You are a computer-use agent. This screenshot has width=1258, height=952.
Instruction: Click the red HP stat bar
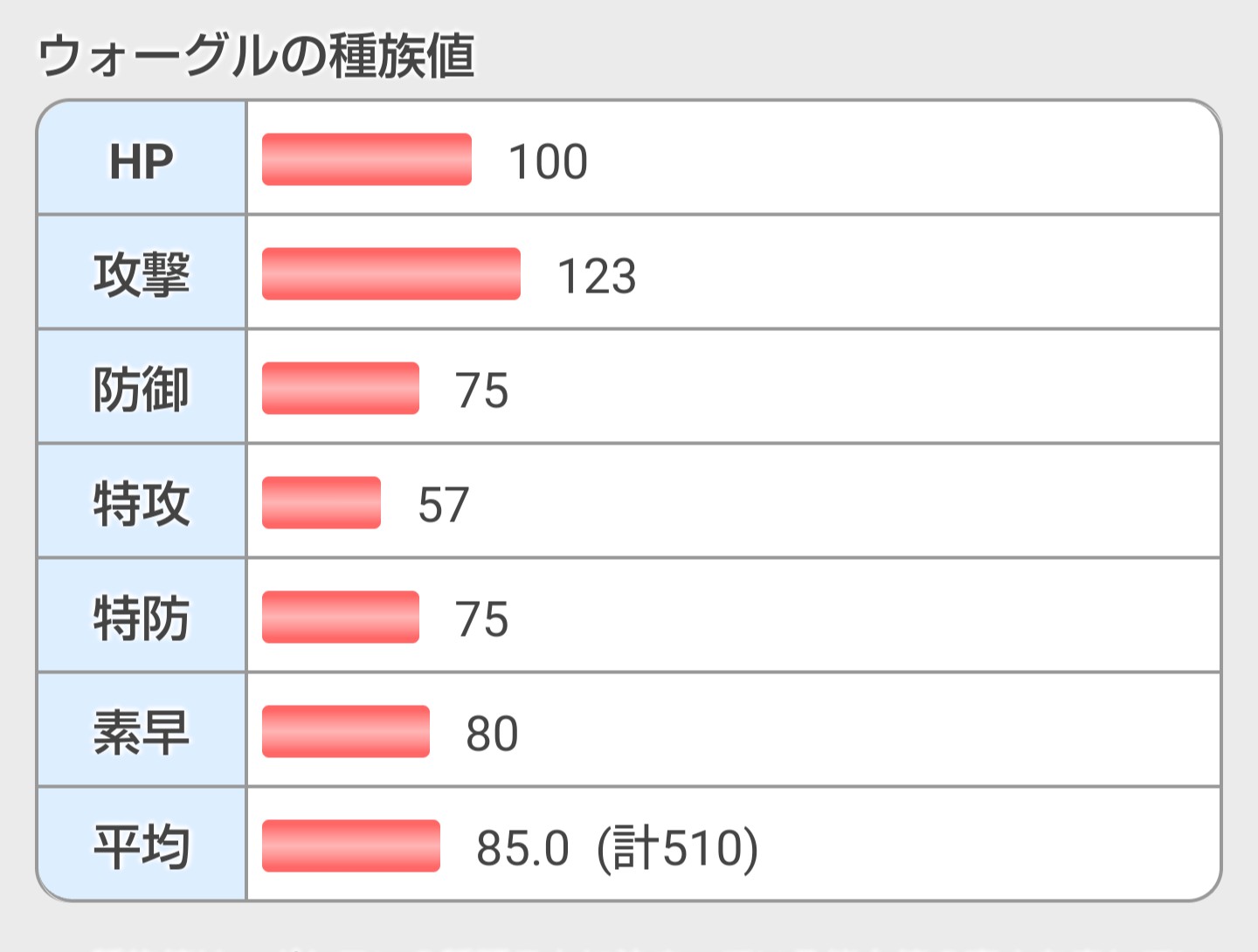(x=367, y=160)
